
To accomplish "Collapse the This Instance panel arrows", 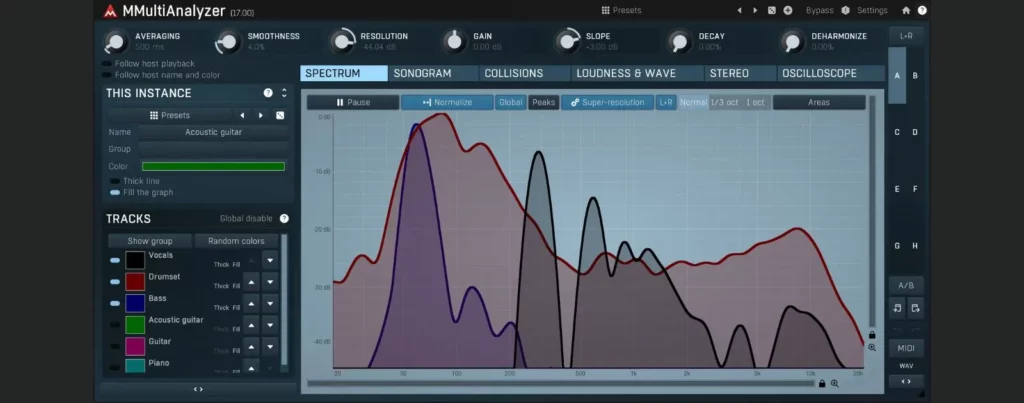I will 284,93.
